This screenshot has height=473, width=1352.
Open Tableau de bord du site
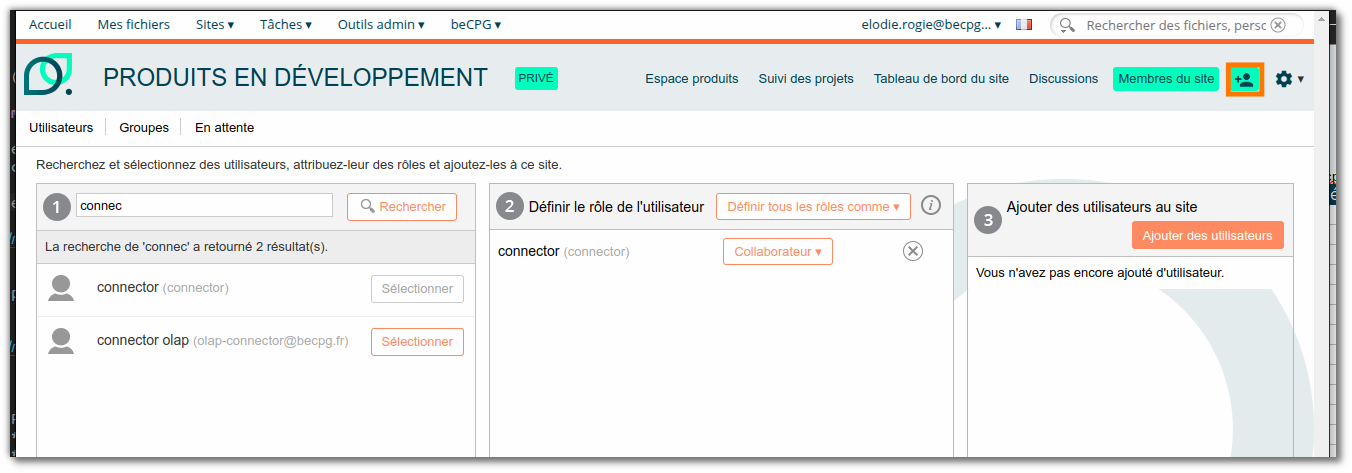(941, 79)
